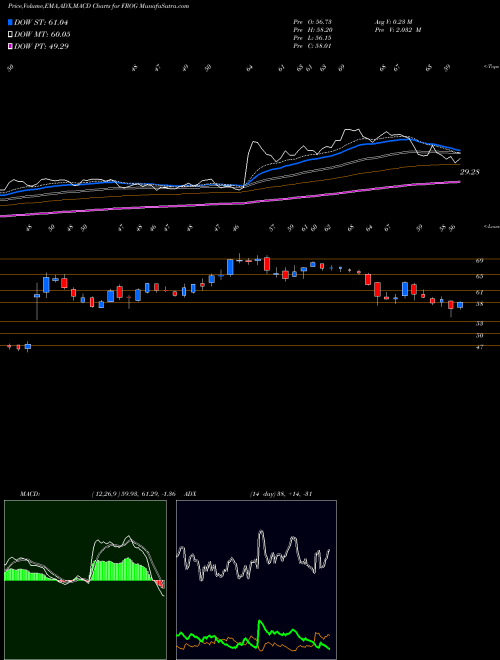
Task: Open the dark blue ADX chart panel
Action: click(256, 580)
